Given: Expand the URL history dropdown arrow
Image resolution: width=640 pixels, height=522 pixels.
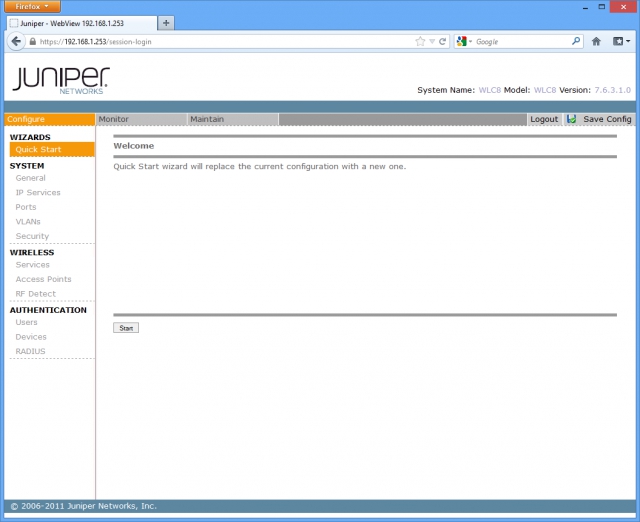Looking at the screenshot, I should coord(432,42).
